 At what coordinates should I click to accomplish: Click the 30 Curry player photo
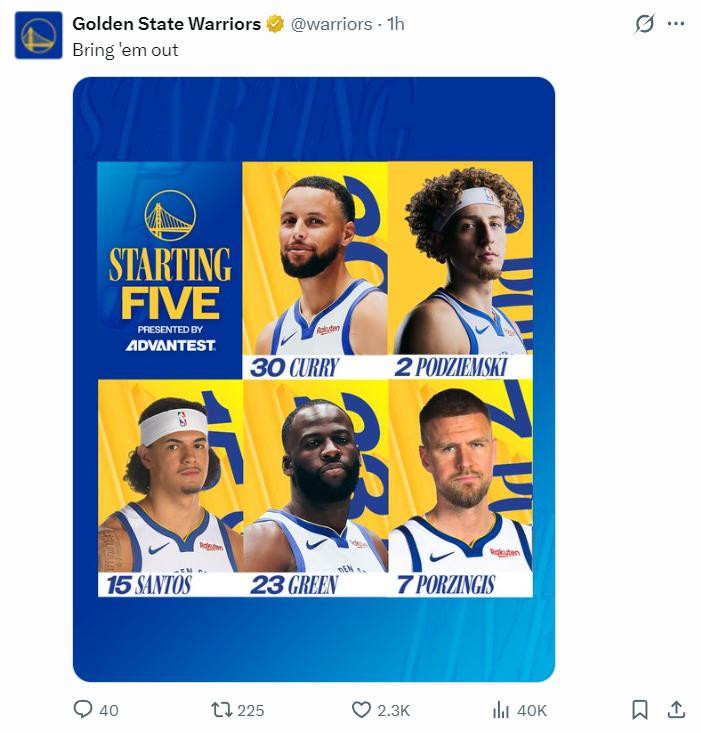(314, 265)
